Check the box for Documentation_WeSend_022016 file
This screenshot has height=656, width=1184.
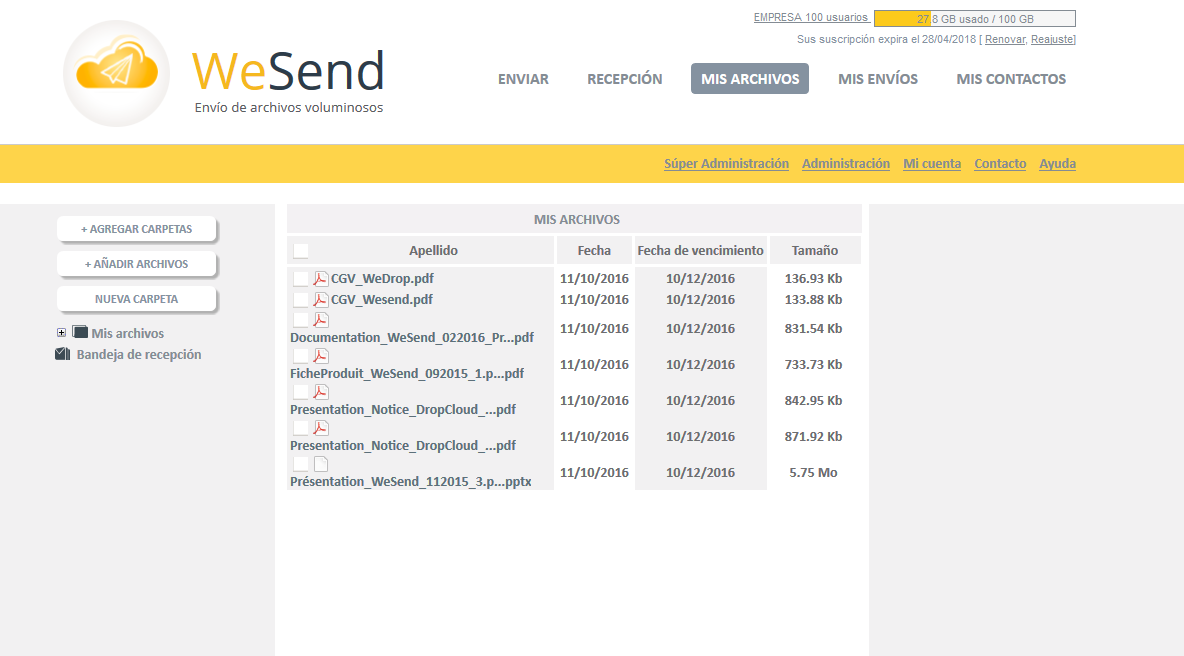[x=301, y=320]
